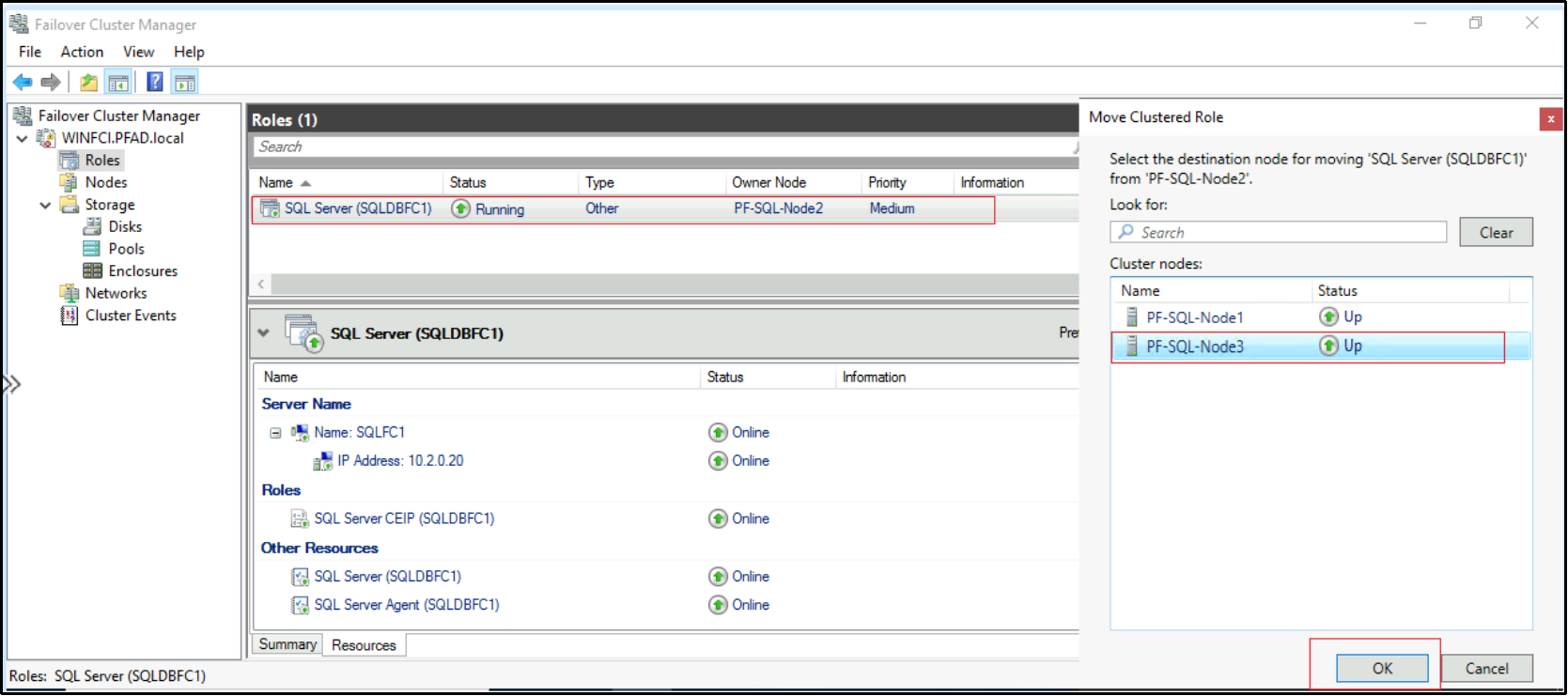Click the Pools icon in tree
This screenshot has height=696, width=1568.
coord(92,249)
